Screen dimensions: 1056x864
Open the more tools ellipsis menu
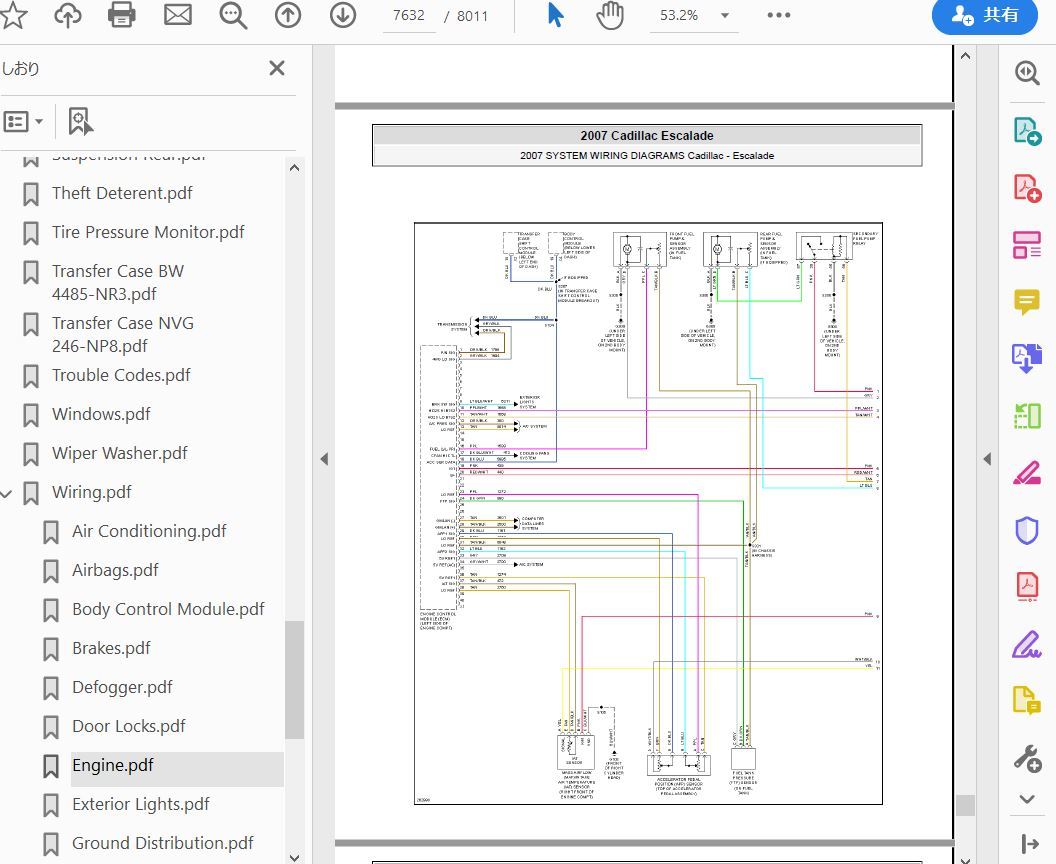[779, 15]
